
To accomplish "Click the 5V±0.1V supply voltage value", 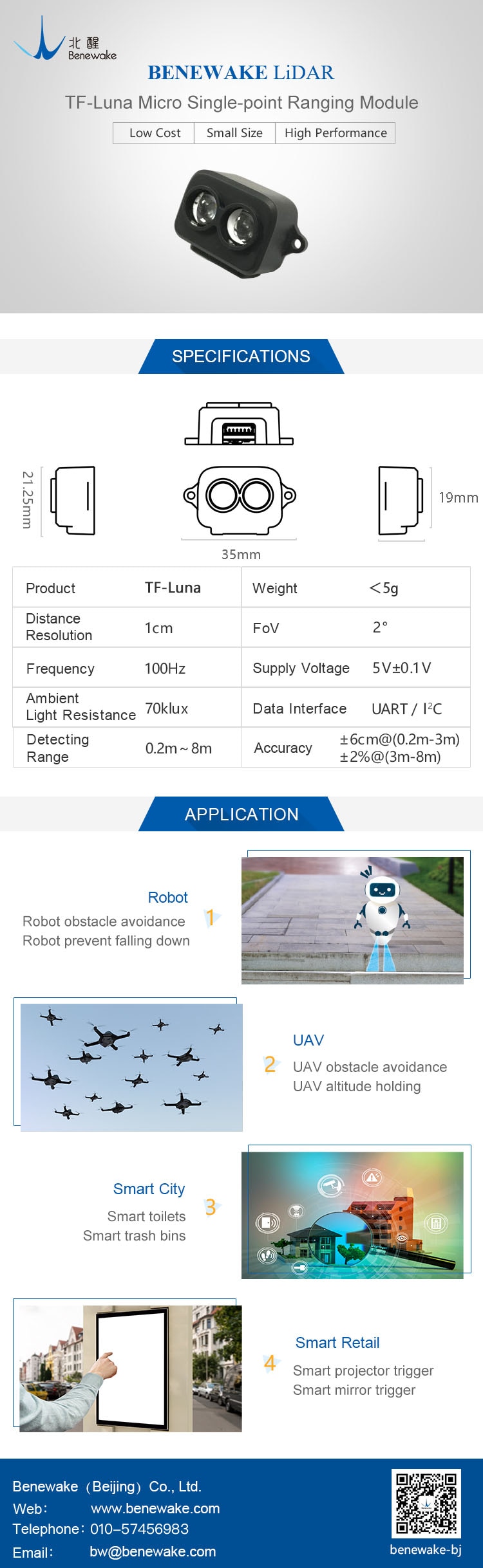I will click(402, 668).
